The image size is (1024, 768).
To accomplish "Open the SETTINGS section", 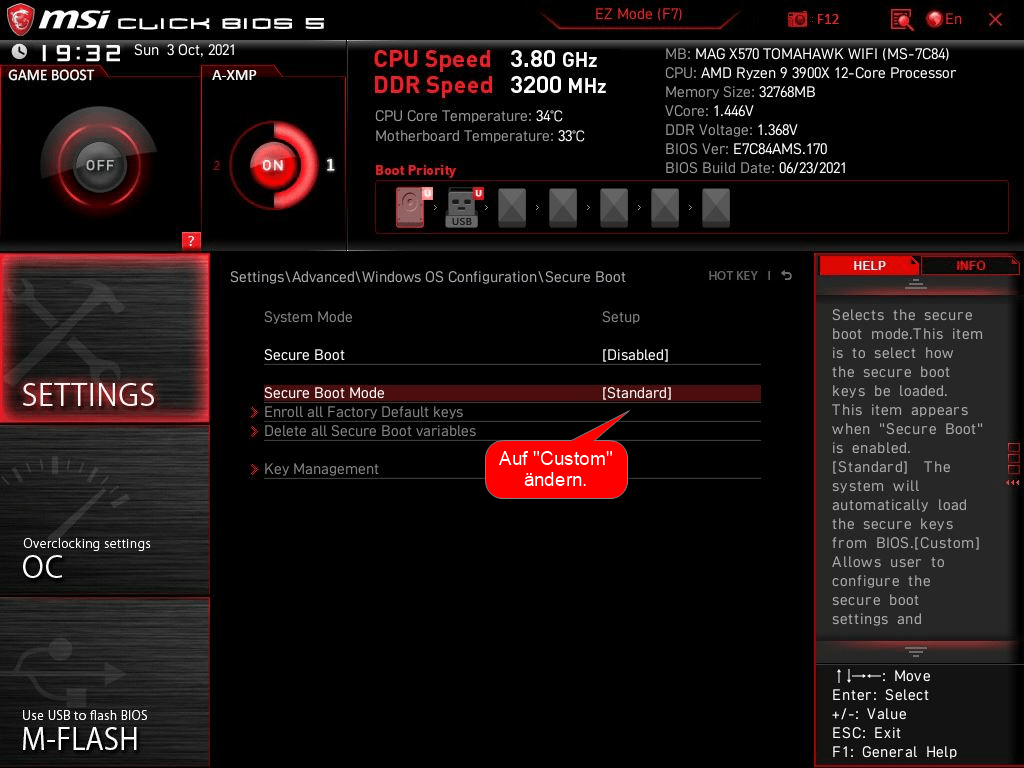I will click(x=104, y=338).
